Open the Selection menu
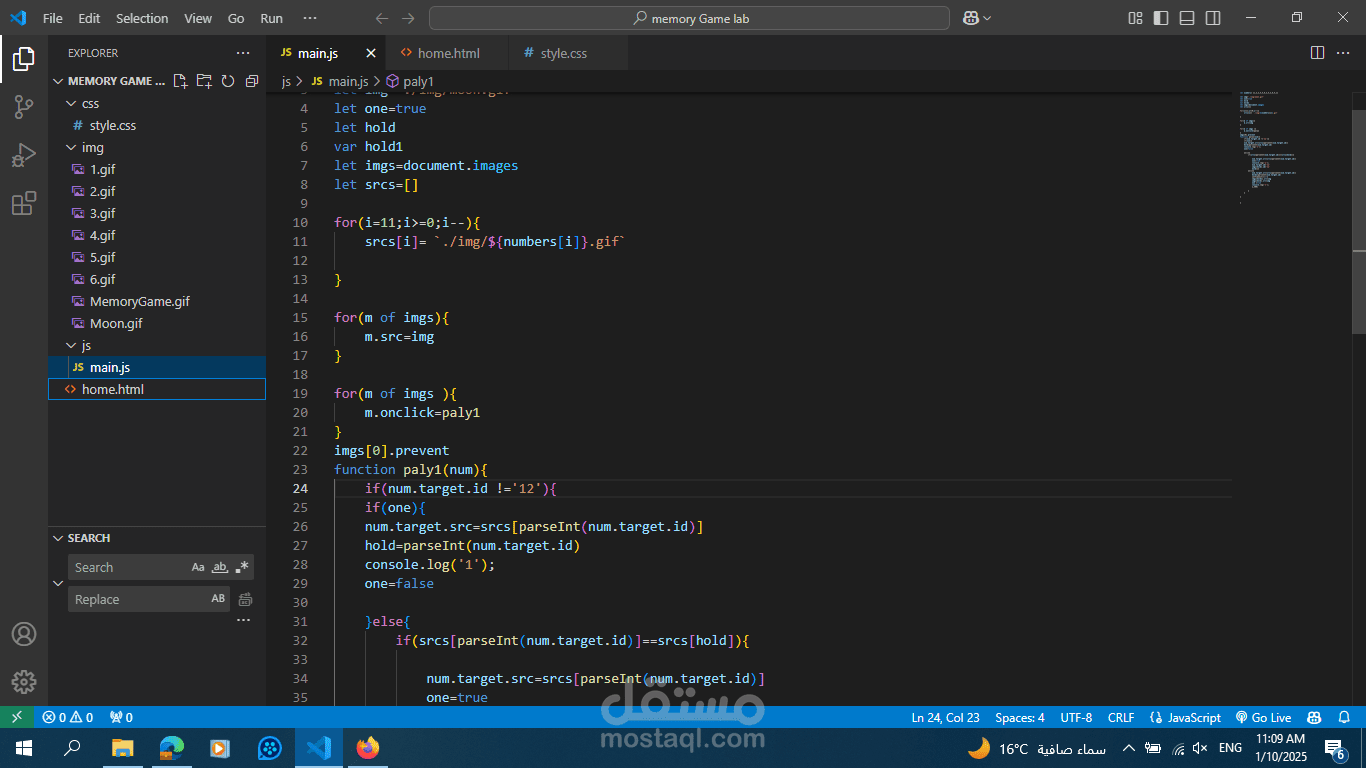This screenshot has width=1366, height=768. [142, 18]
